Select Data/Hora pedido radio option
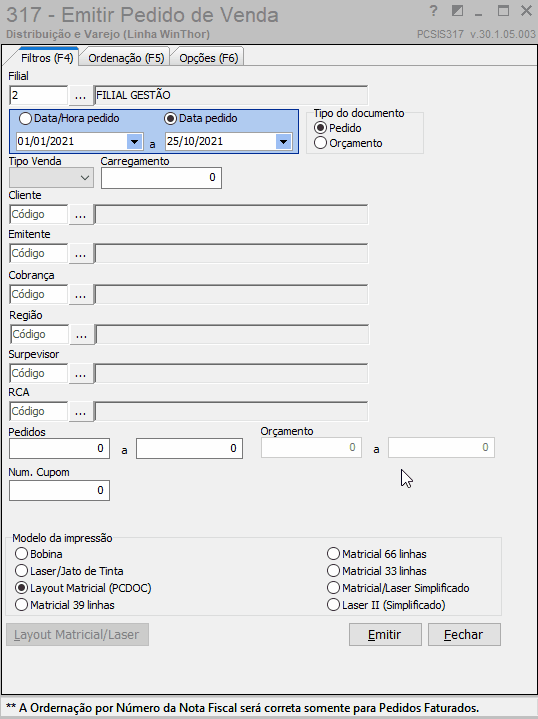Image resolution: width=538 pixels, height=719 pixels. 69,118
